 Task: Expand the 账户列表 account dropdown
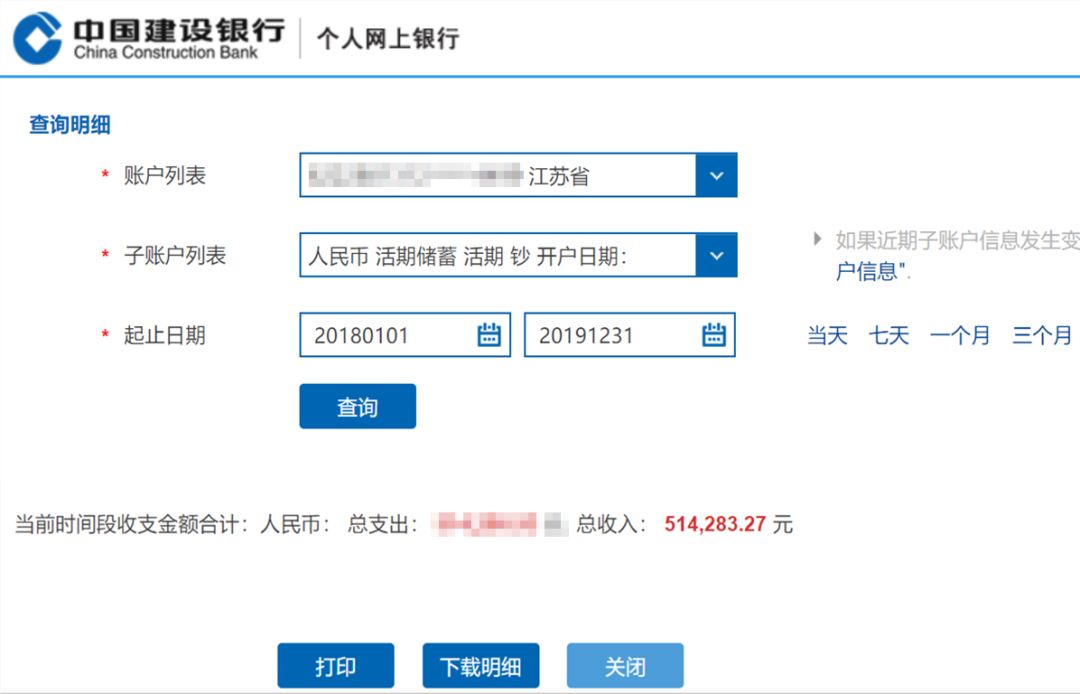pyautogui.click(x=716, y=175)
